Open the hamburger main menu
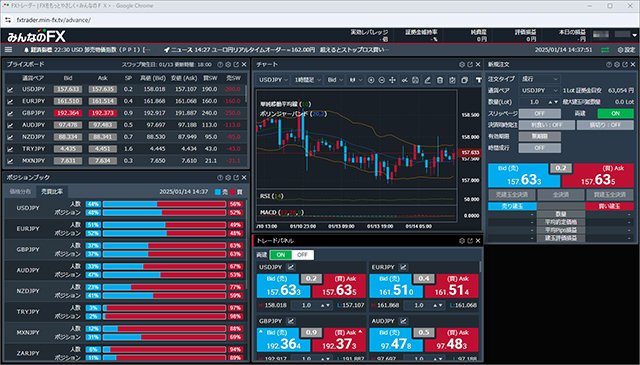Image resolution: width=640 pixels, height=365 pixels. click(8, 50)
